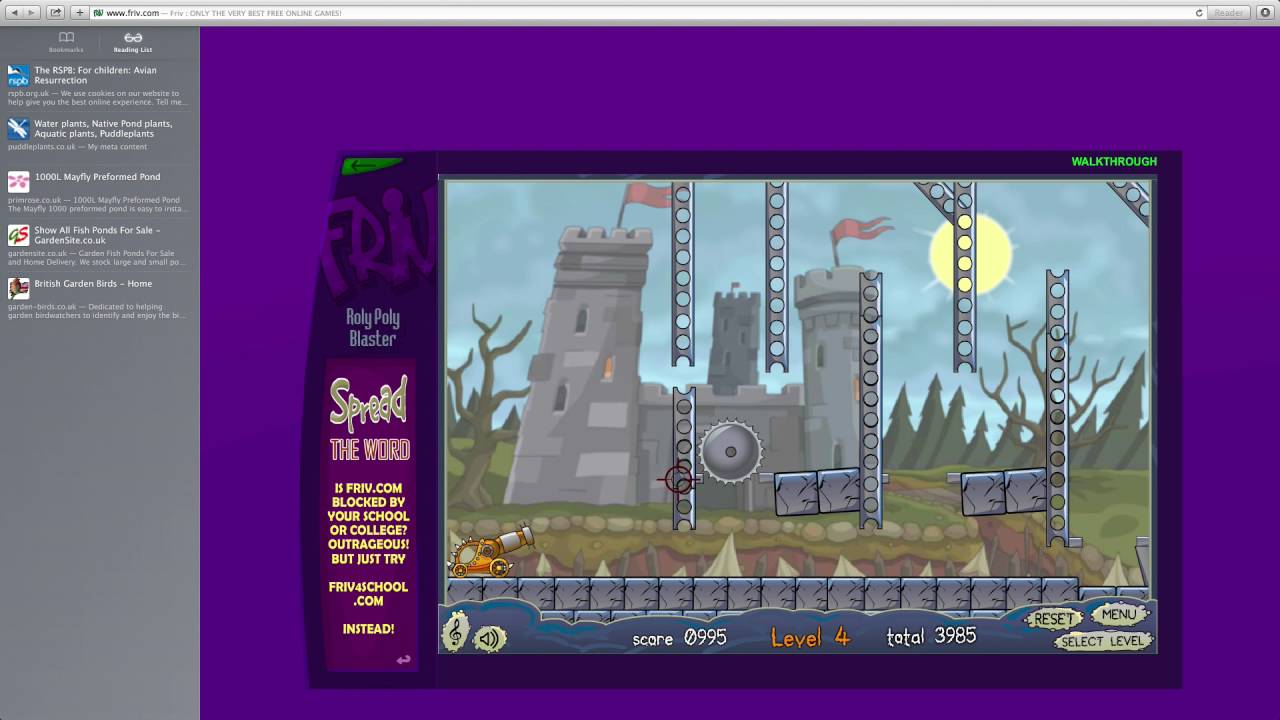Open the WALKTHROUGH link
The height and width of the screenshot is (720, 1280).
tap(1114, 161)
